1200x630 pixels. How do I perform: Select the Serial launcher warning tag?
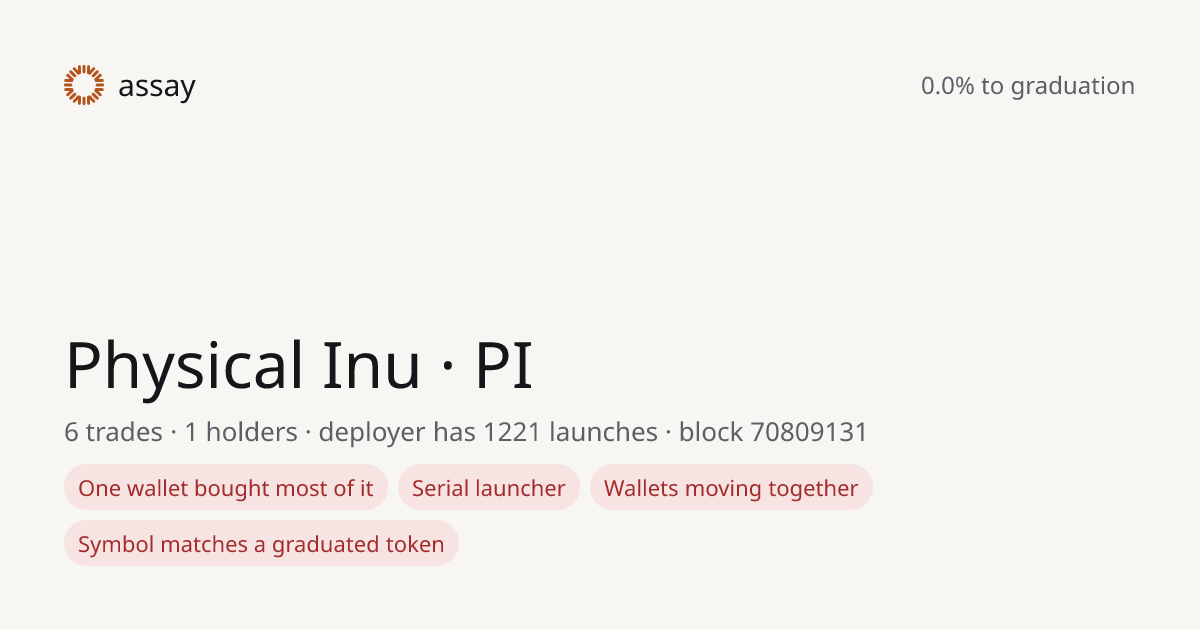point(489,488)
